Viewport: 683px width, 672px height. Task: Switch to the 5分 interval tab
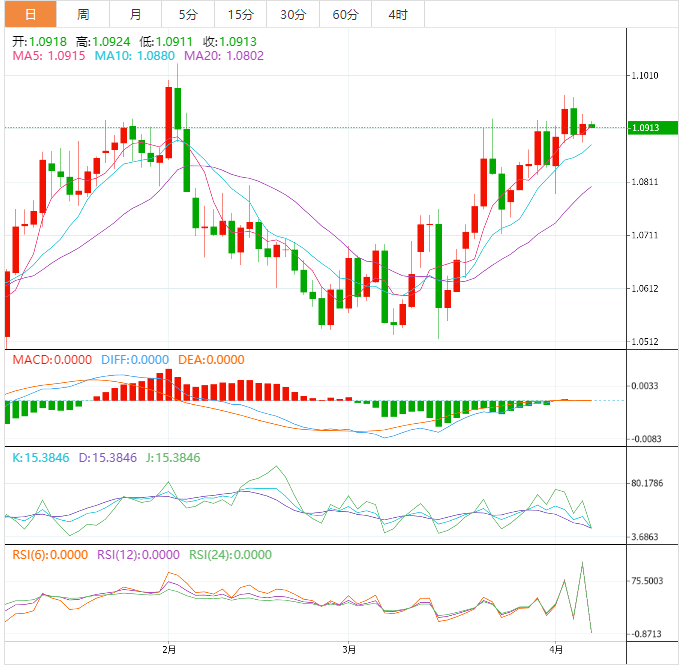188,14
